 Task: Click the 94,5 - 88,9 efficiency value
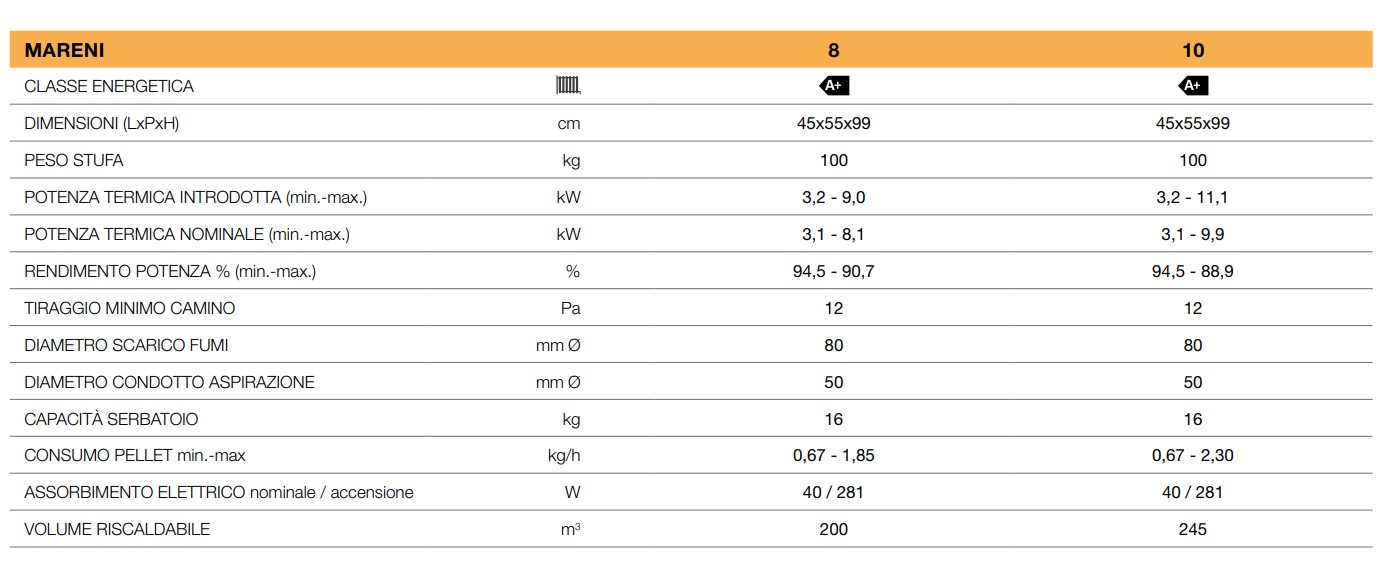click(x=1193, y=271)
